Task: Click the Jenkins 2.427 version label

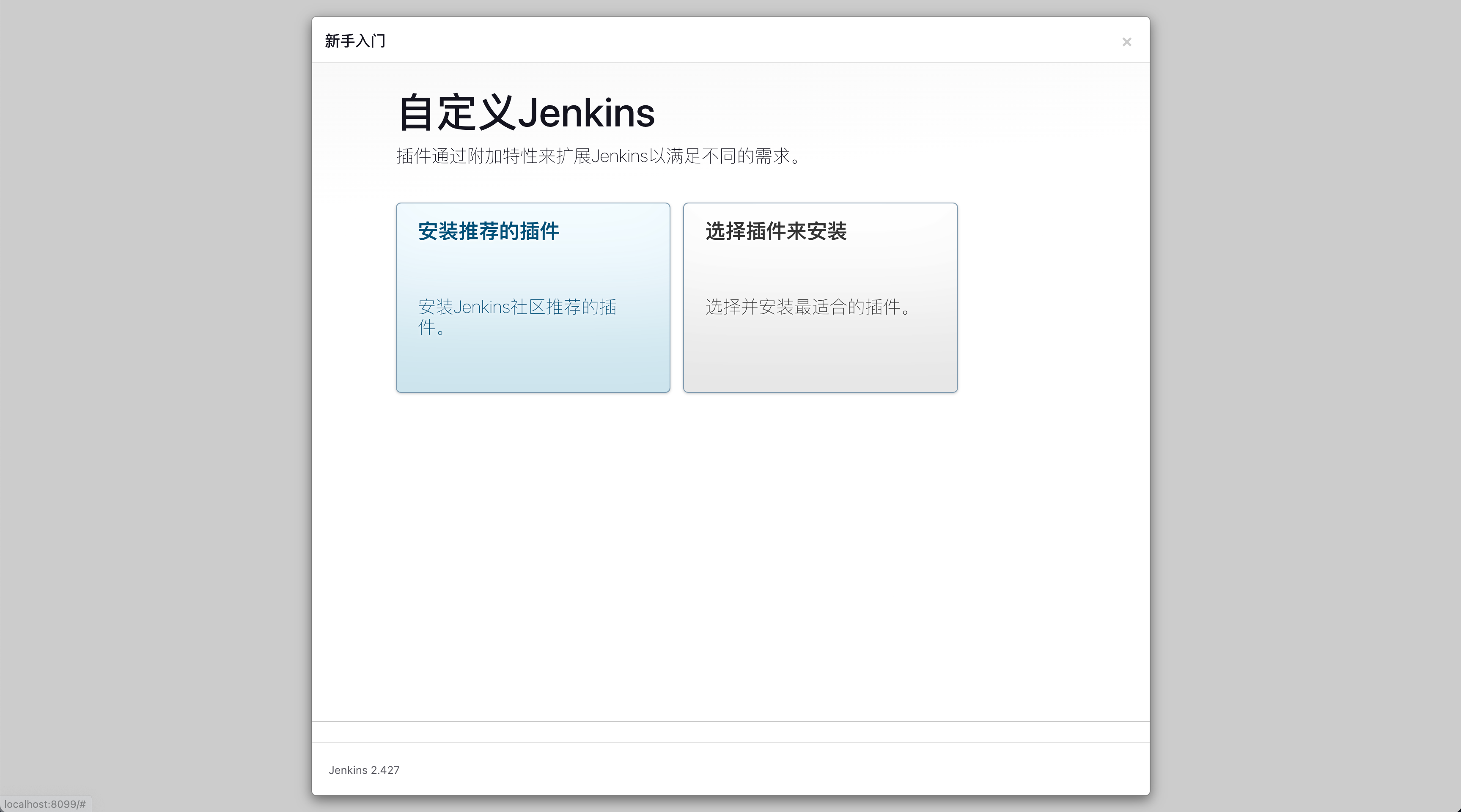Action: coord(363,770)
